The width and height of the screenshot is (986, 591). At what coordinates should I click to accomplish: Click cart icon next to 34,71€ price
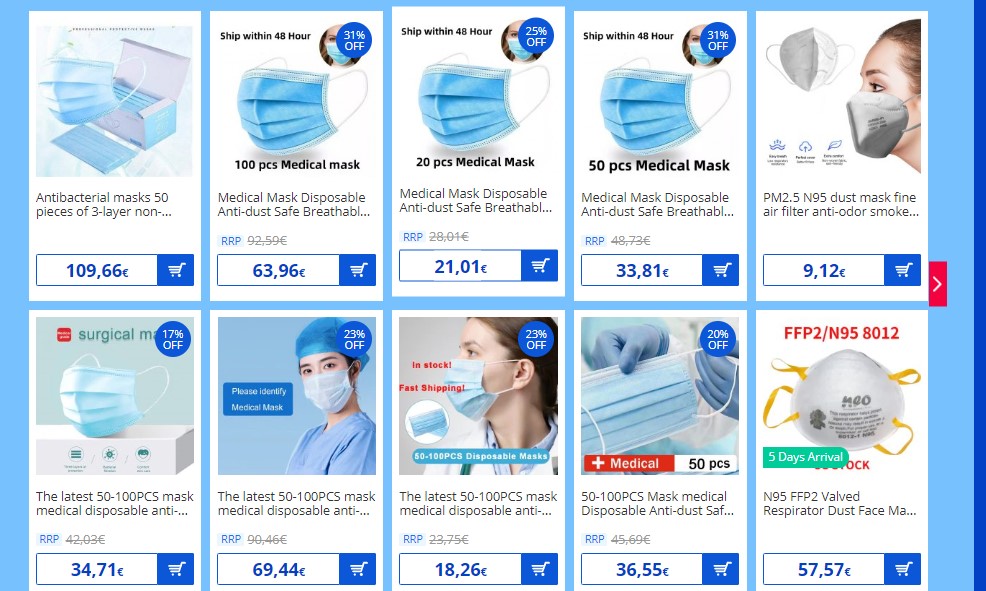175,569
